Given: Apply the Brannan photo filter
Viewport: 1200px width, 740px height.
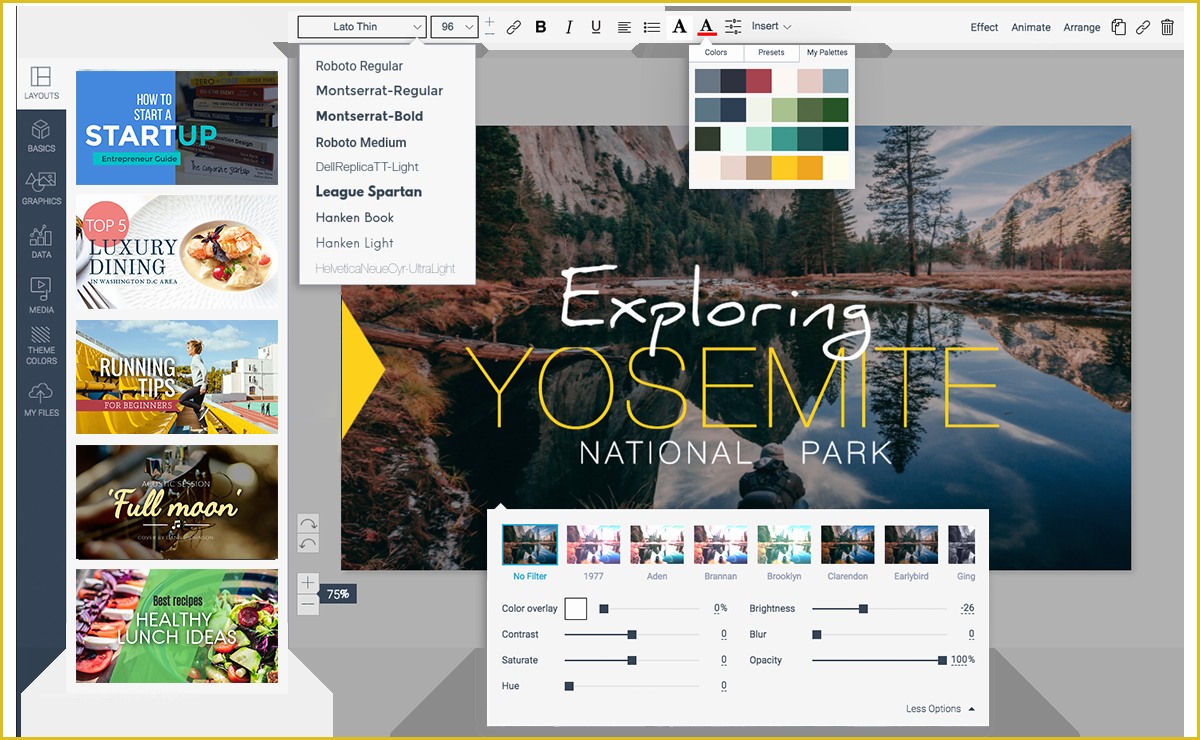Looking at the screenshot, I should [x=721, y=546].
